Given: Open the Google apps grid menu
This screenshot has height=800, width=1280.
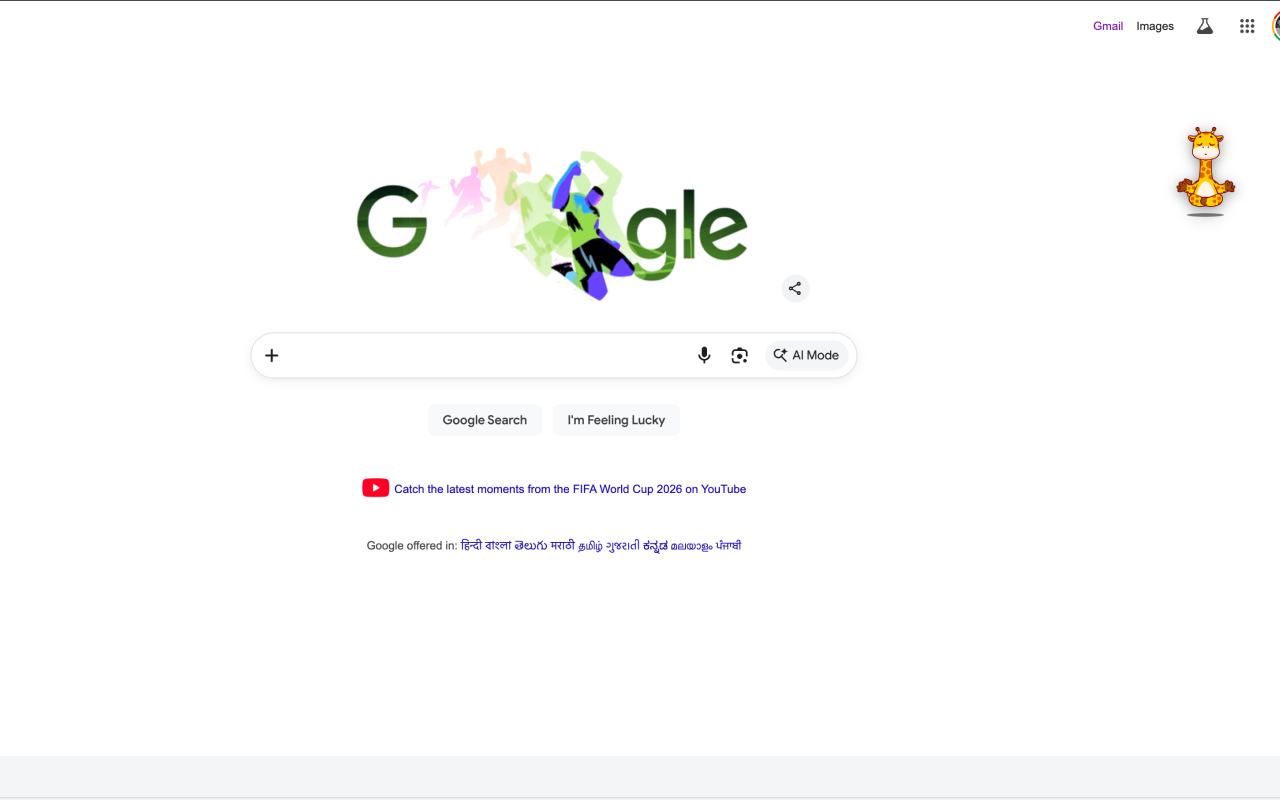Looking at the screenshot, I should tap(1247, 26).
